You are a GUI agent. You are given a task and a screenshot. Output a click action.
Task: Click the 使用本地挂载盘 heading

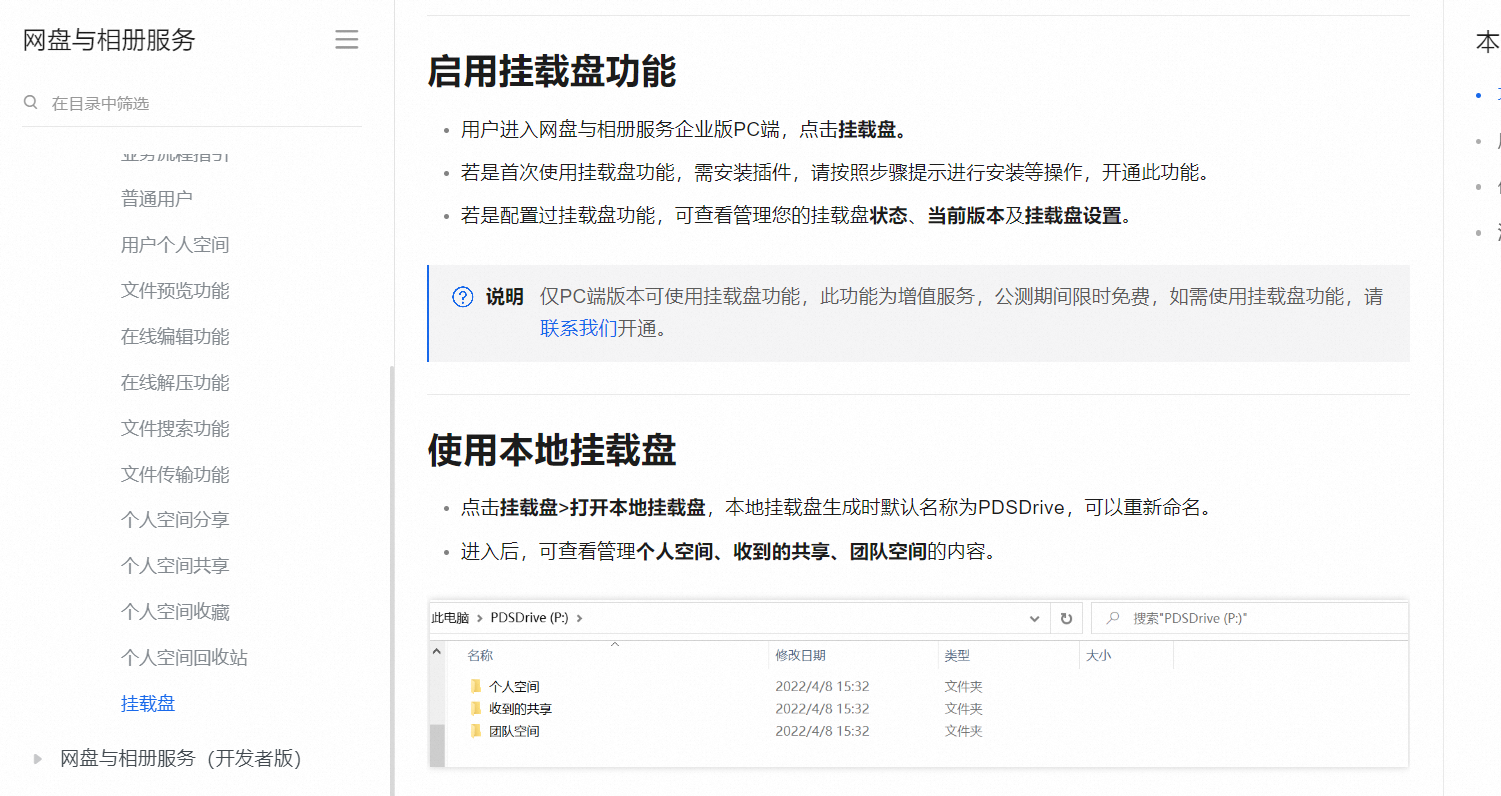click(x=552, y=451)
